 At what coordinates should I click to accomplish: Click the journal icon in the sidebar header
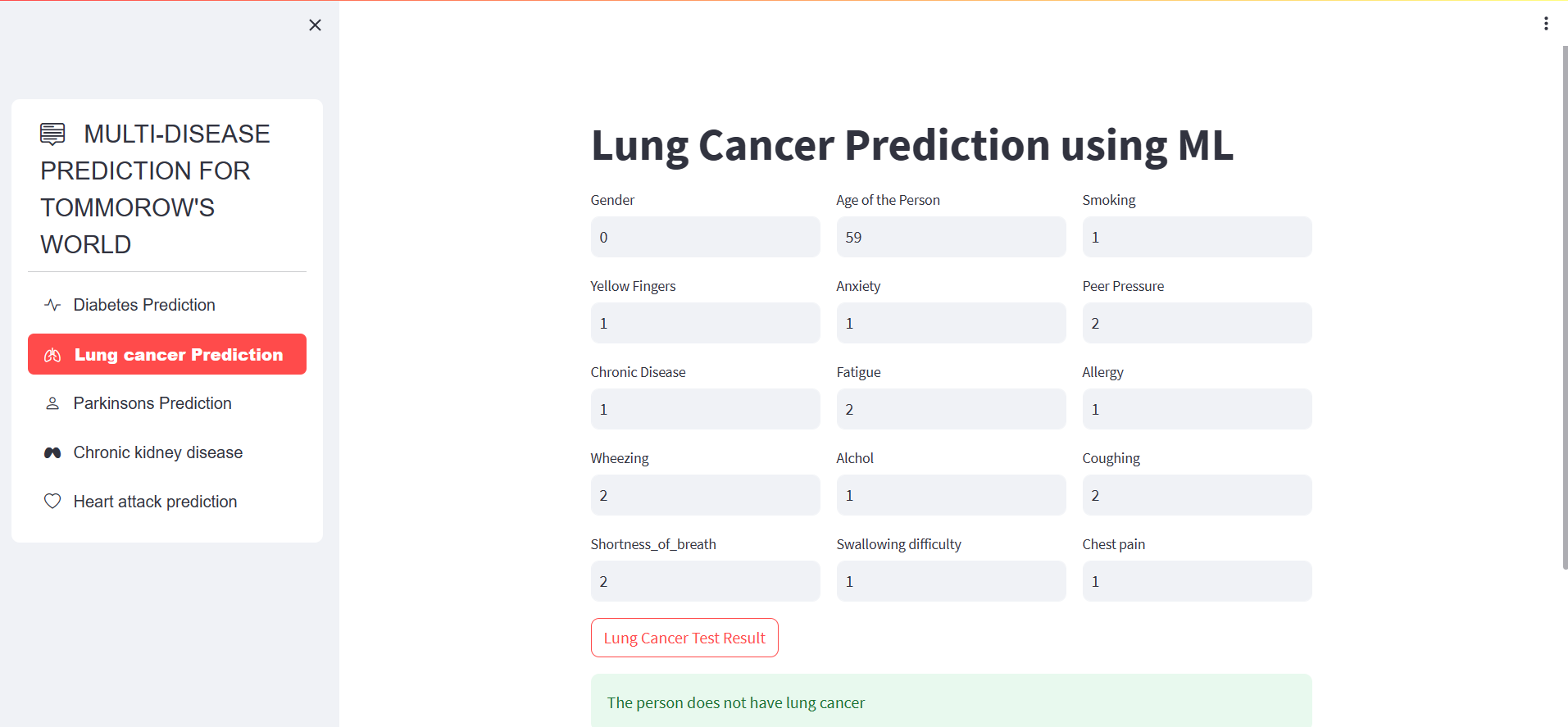click(x=51, y=132)
